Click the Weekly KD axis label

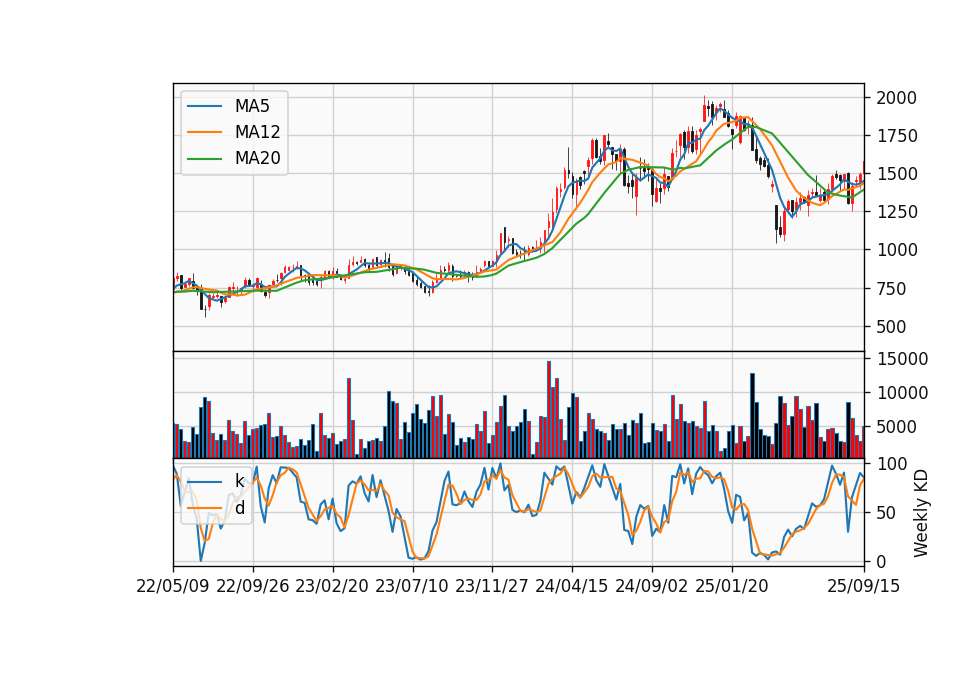921,513
